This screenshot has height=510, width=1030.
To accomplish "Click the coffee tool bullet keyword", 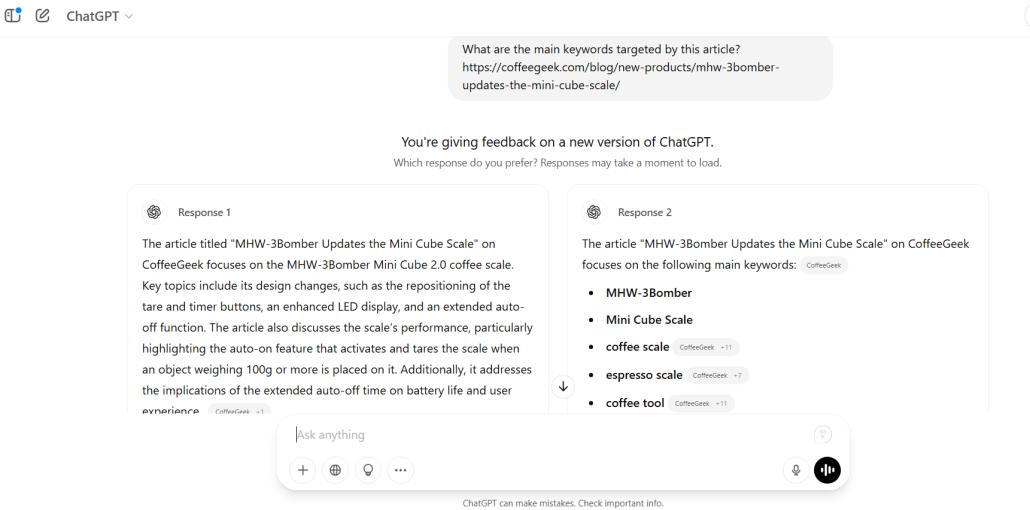I will click(635, 403).
